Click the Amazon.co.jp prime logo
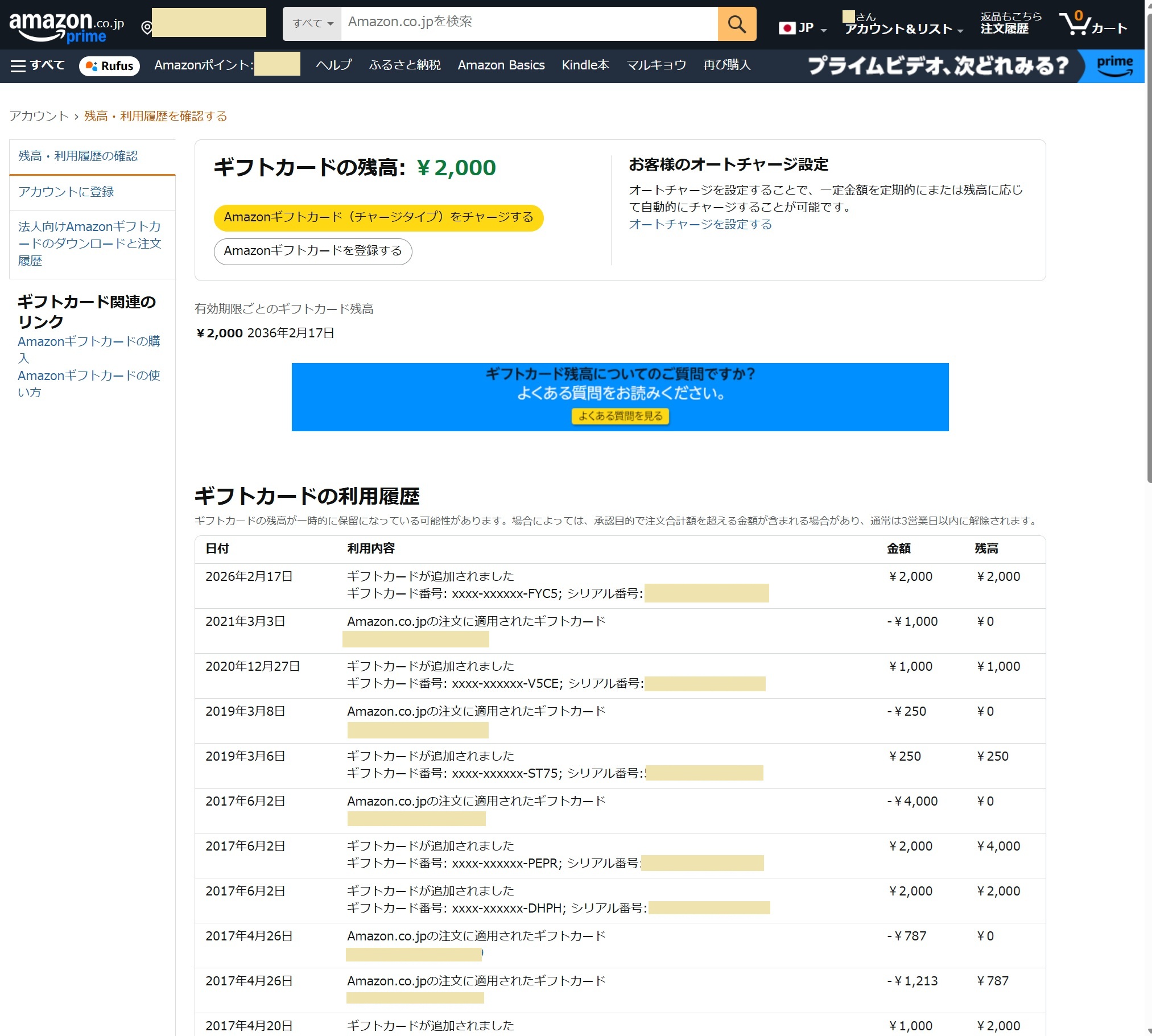Screen dimensions: 1152x1036 tap(66, 27)
